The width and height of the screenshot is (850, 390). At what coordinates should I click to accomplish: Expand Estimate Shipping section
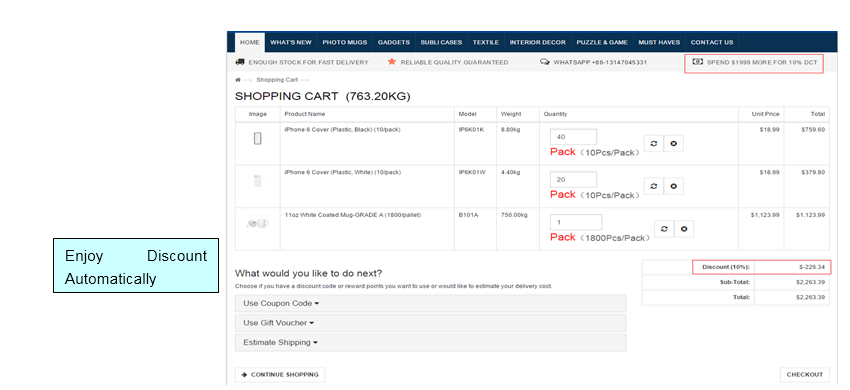tap(430, 342)
